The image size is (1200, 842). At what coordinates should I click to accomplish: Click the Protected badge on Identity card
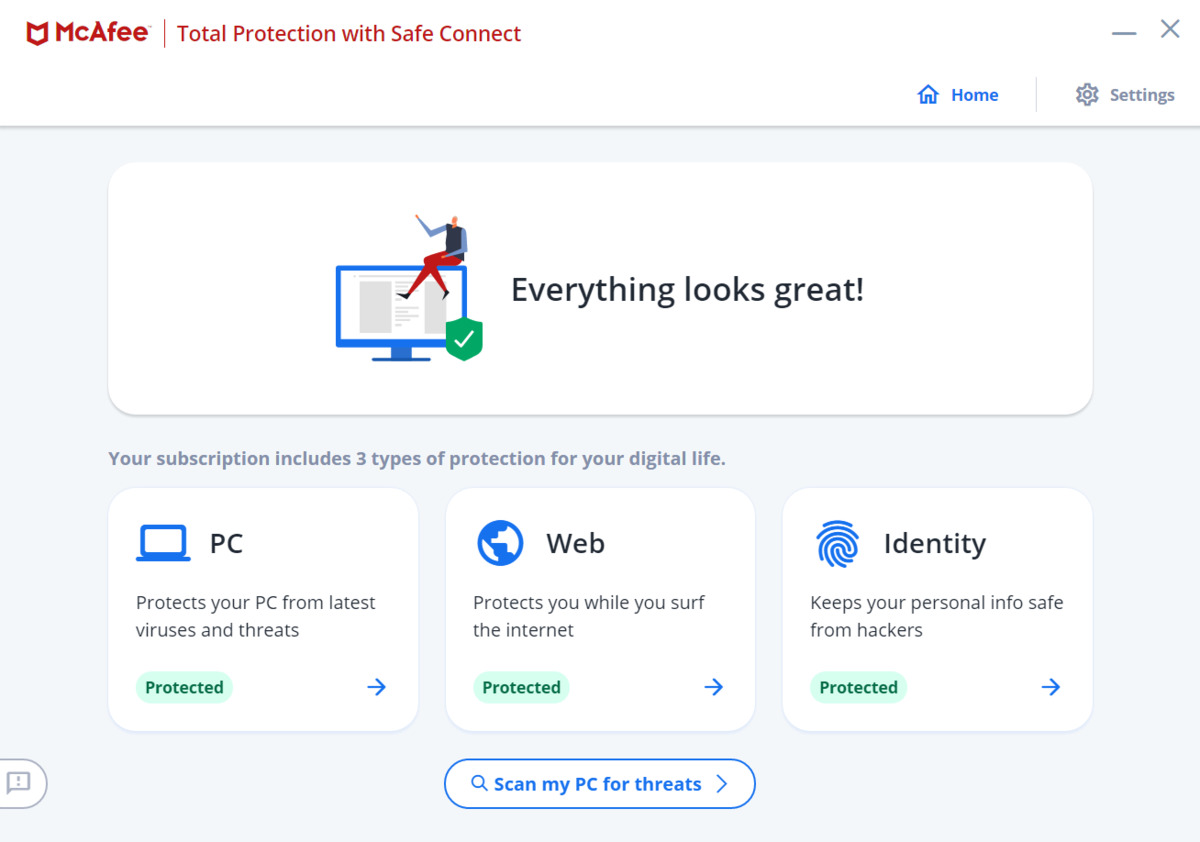pyautogui.click(x=858, y=687)
